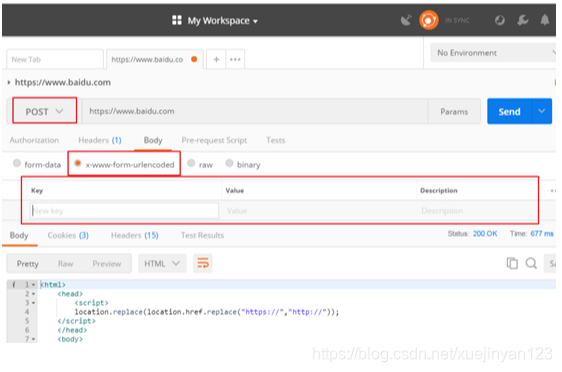Click the orange sync status icon
Viewport: 562px width, 372px height.
point(429,20)
